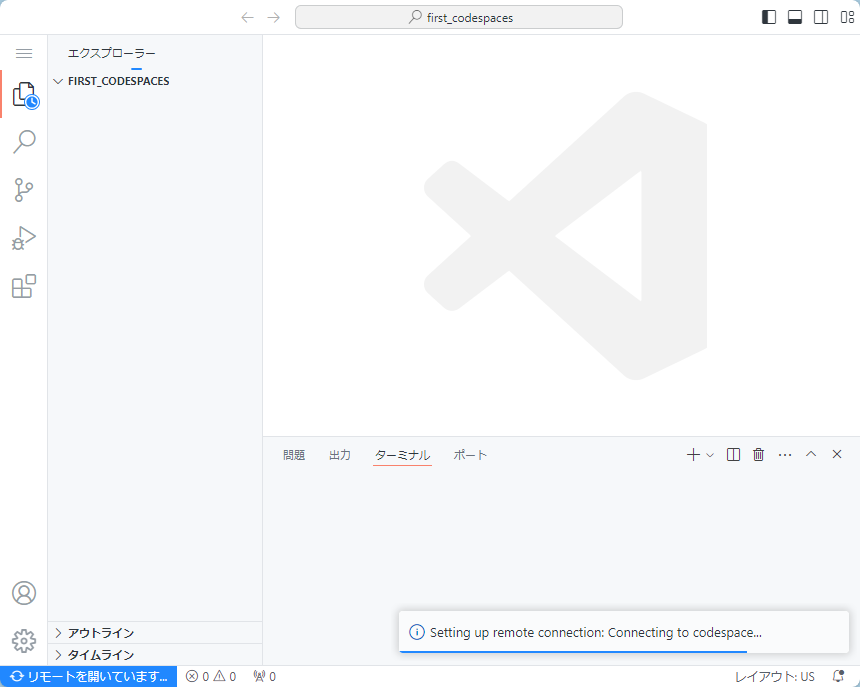
Task: Go forward with the right arrow
Action: 274,18
